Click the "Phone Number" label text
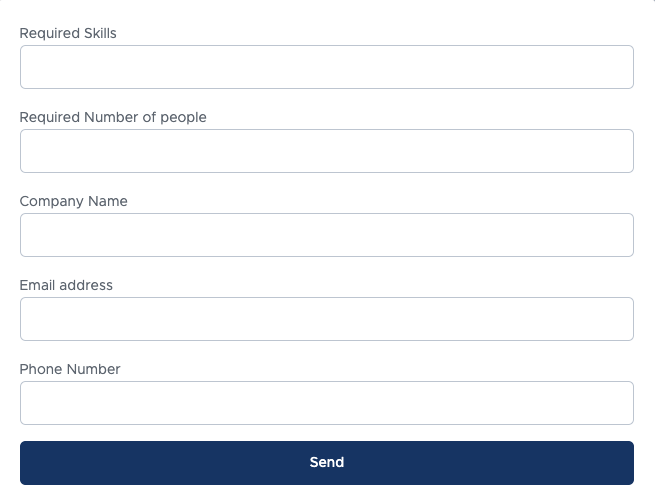655x497 pixels. coord(70,369)
